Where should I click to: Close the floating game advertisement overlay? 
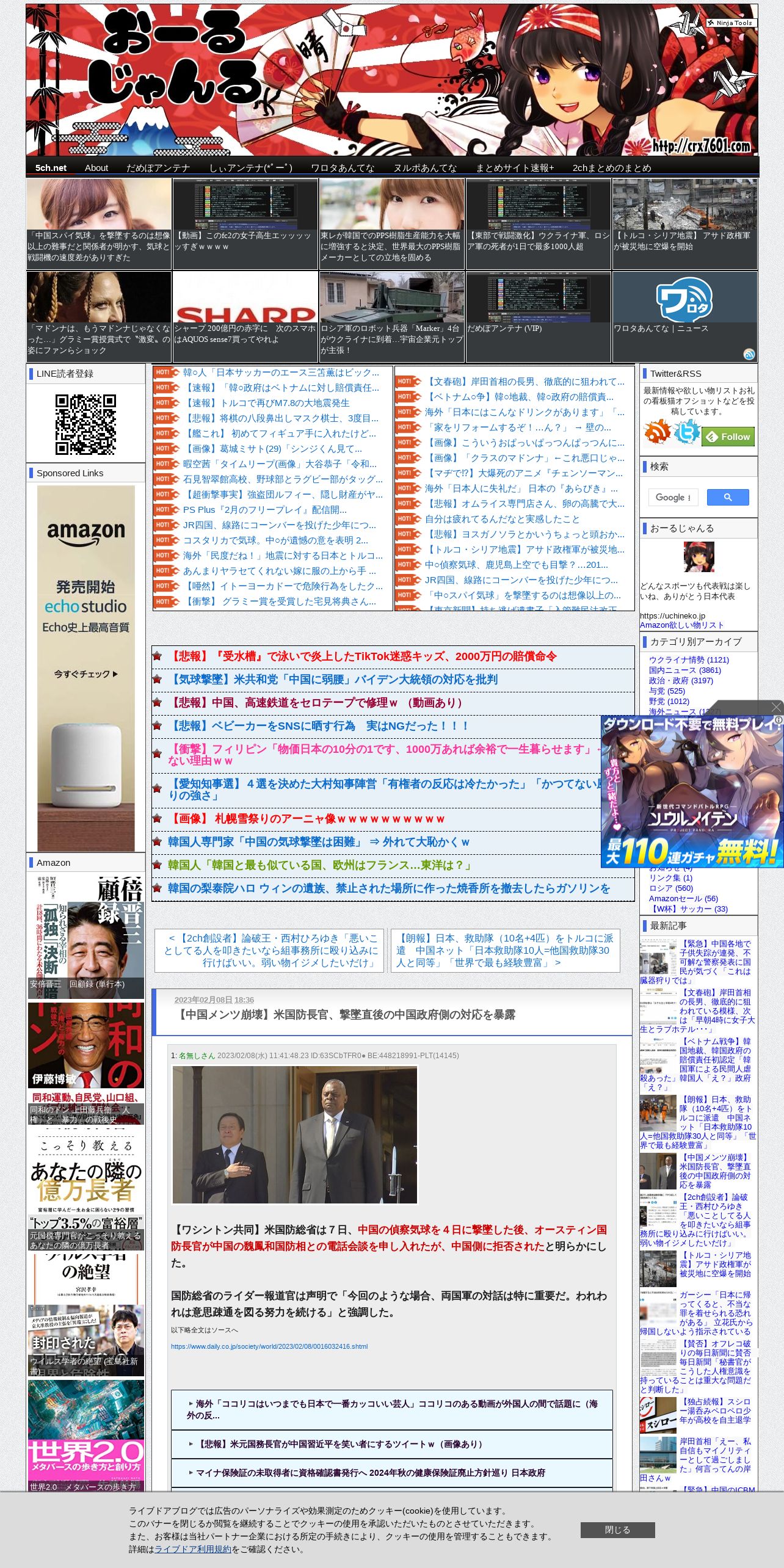(x=776, y=707)
